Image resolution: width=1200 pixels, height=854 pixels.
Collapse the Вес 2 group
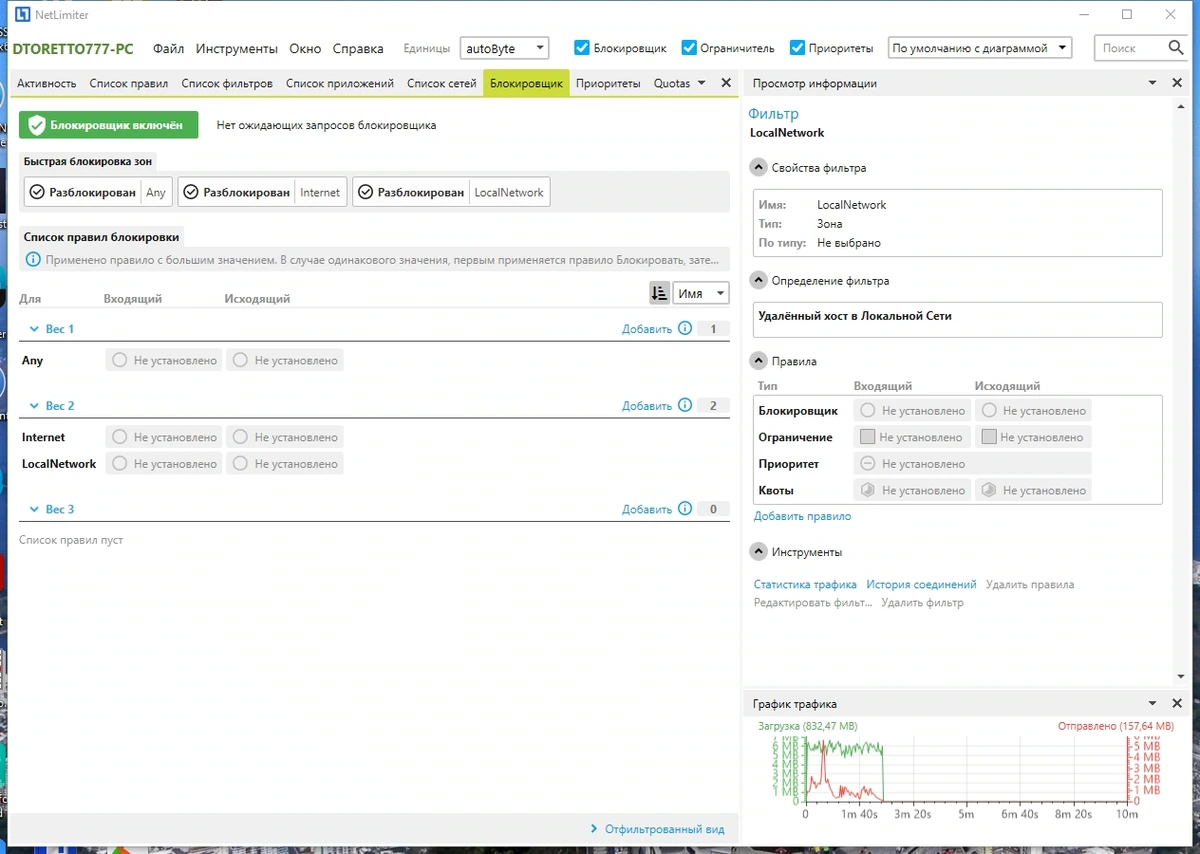[x=33, y=406]
